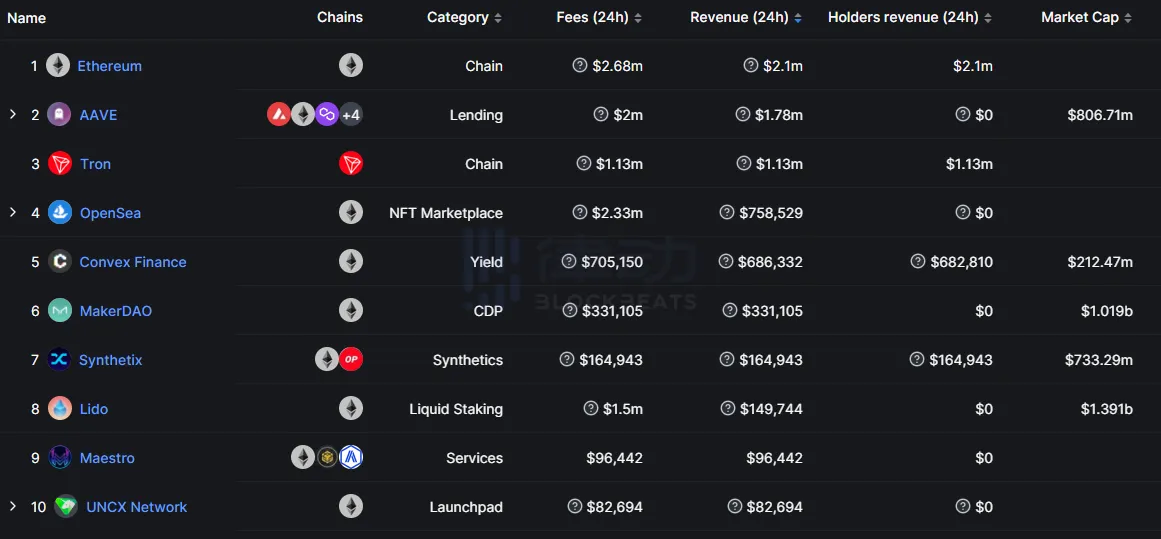Expand the OpenSea row
The height and width of the screenshot is (539, 1161).
click(13, 213)
